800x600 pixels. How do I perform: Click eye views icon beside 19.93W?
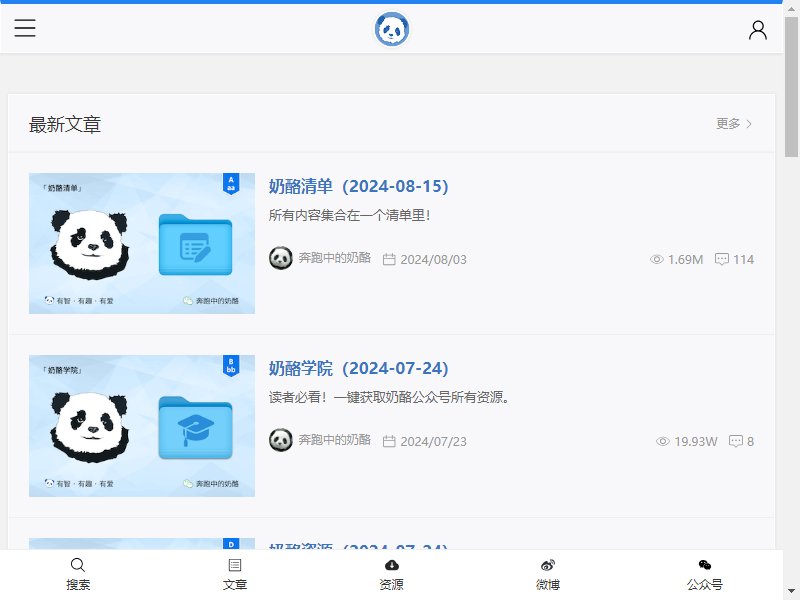663,441
